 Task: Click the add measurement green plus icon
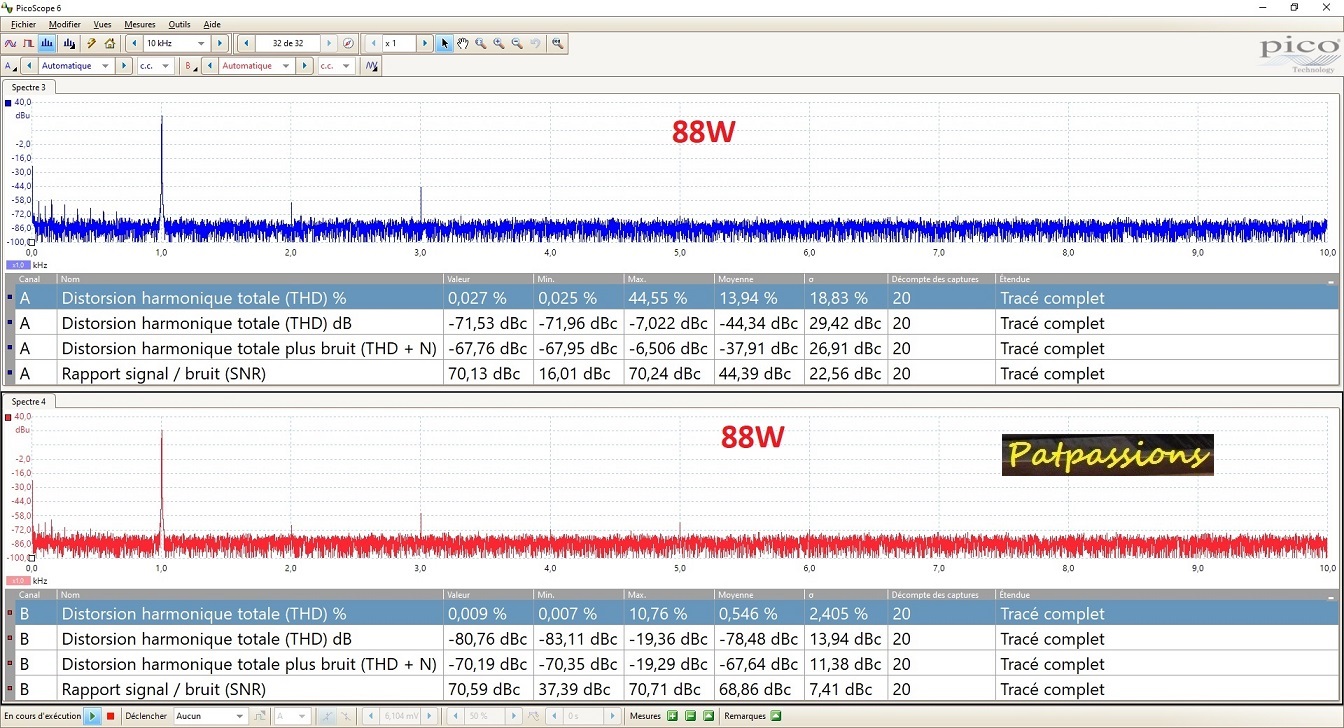point(672,716)
